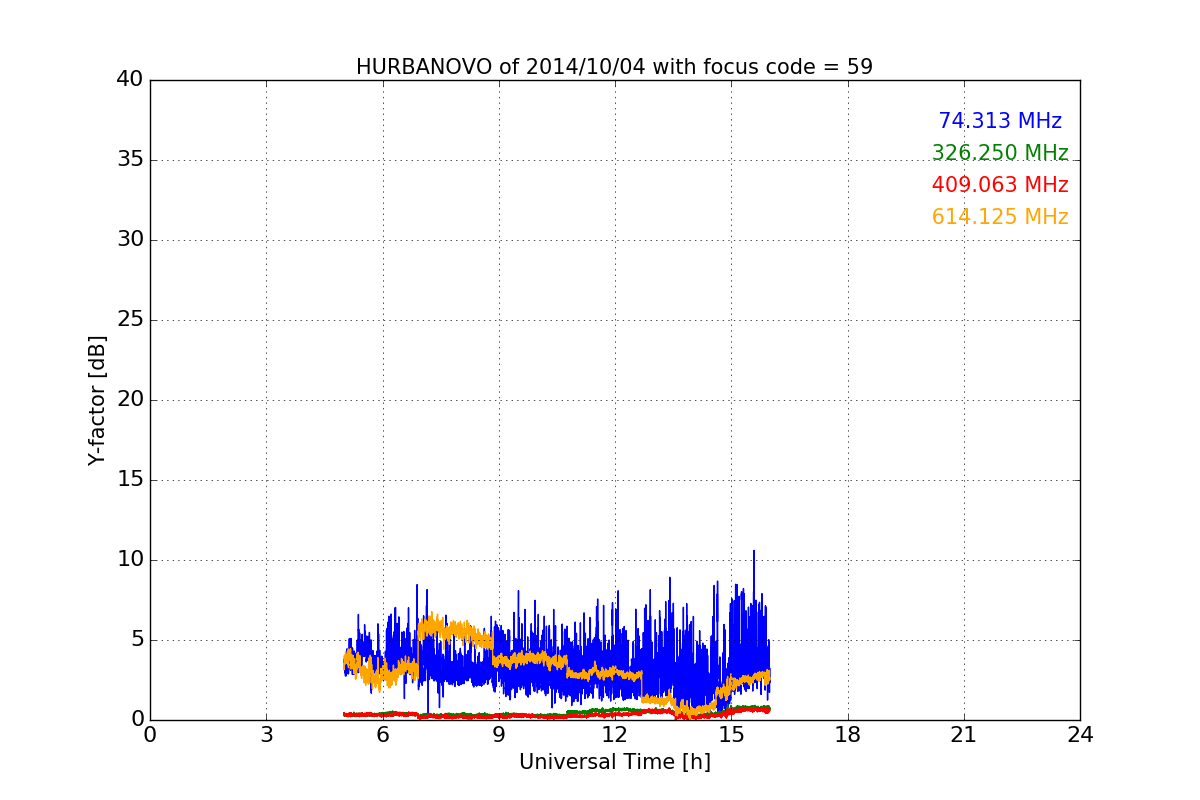Click the 74.313 MHz legend label

(1000, 121)
